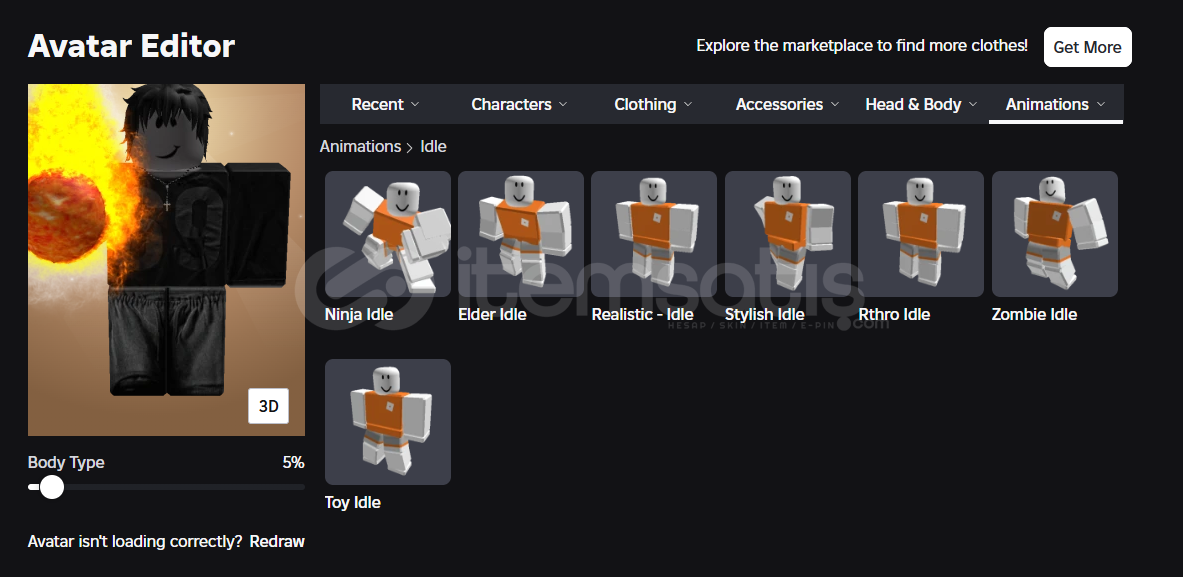Go to the Accessories tab
Image resolution: width=1183 pixels, height=577 pixels.
[x=788, y=104]
